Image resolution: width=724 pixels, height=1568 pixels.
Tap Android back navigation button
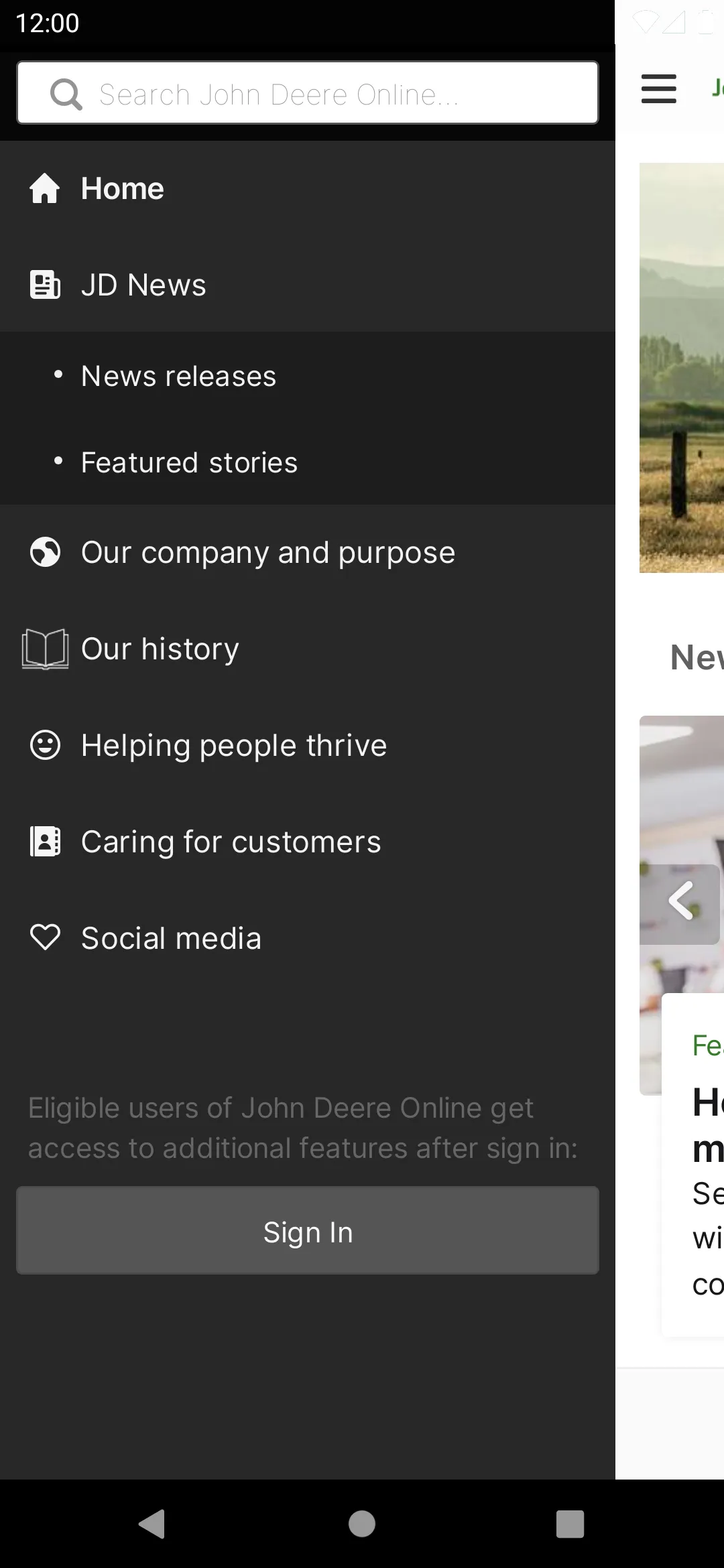tap(153, 1524)
